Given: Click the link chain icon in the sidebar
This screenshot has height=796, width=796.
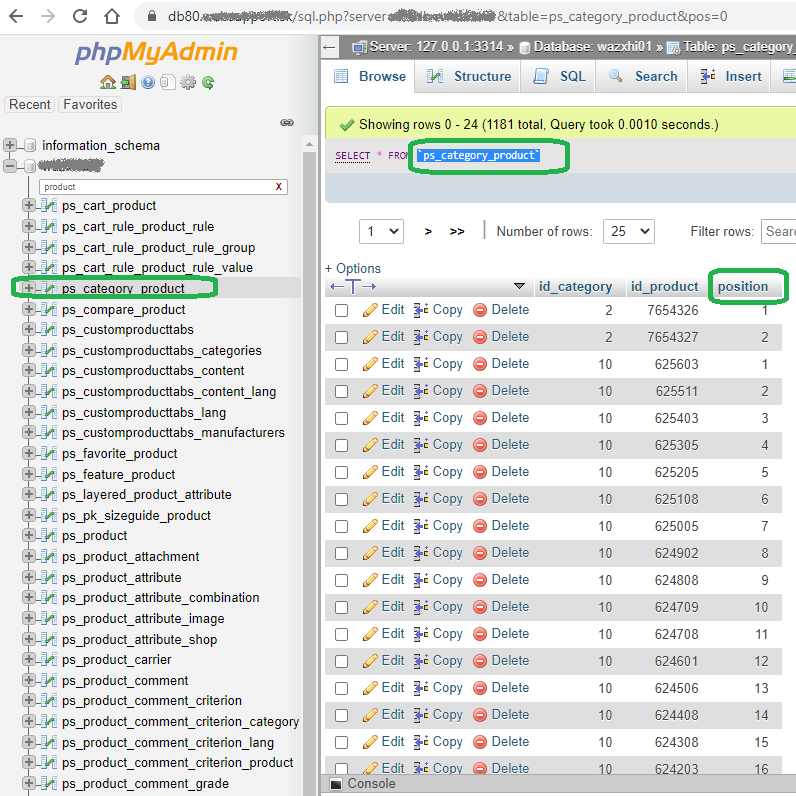Looking at the screenshot, I should pos(287,122).
